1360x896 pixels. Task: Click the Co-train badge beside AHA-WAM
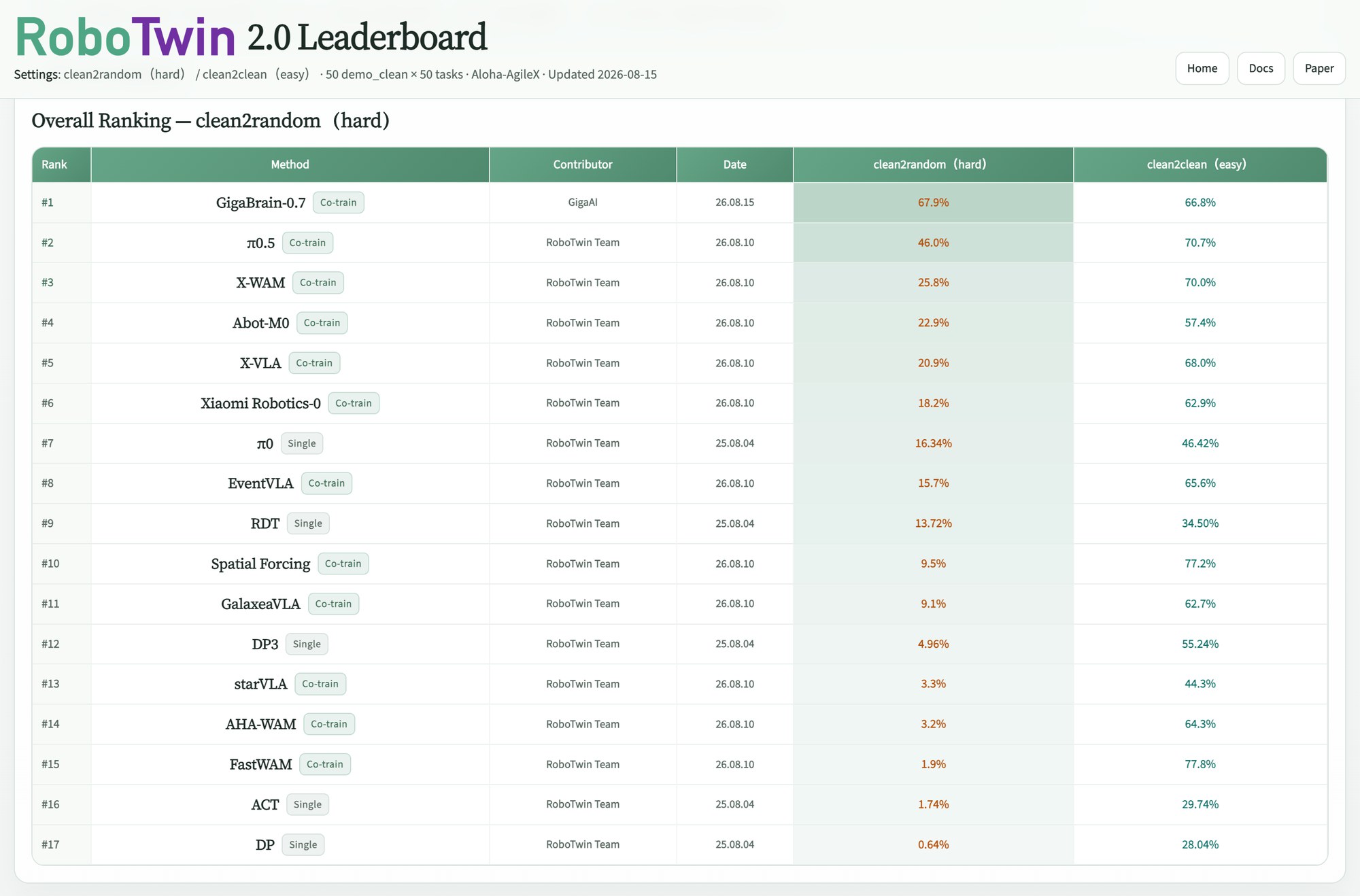(329, 724)
